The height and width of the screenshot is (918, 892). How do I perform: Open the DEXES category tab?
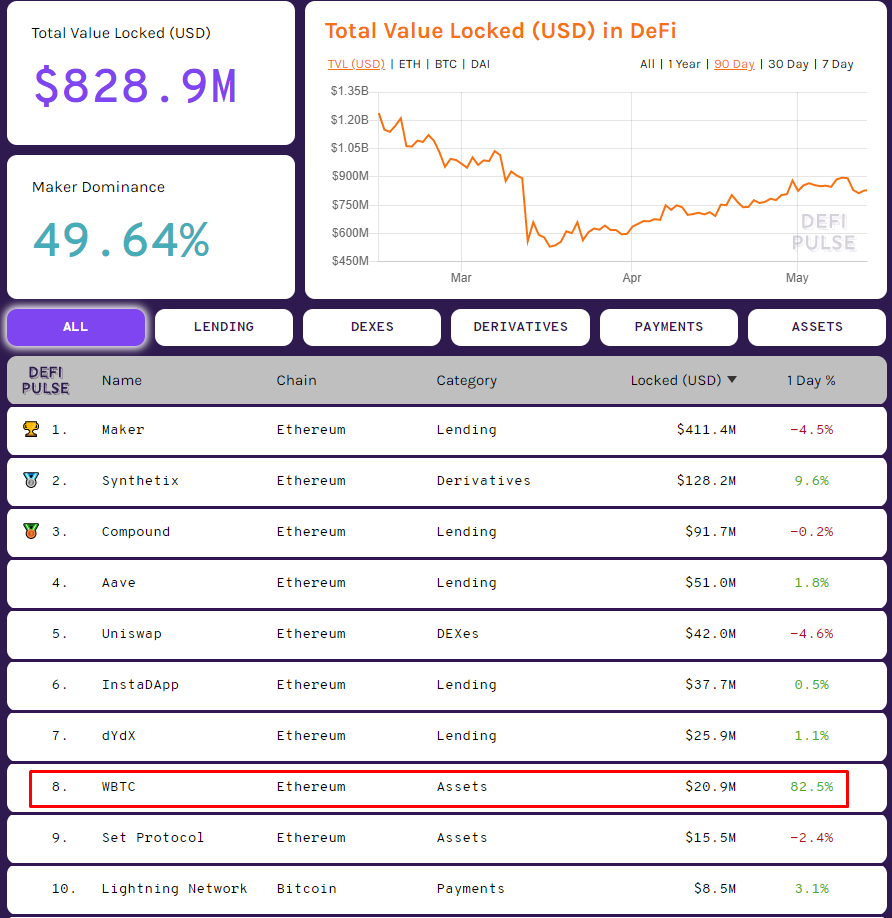click(371, 327)
